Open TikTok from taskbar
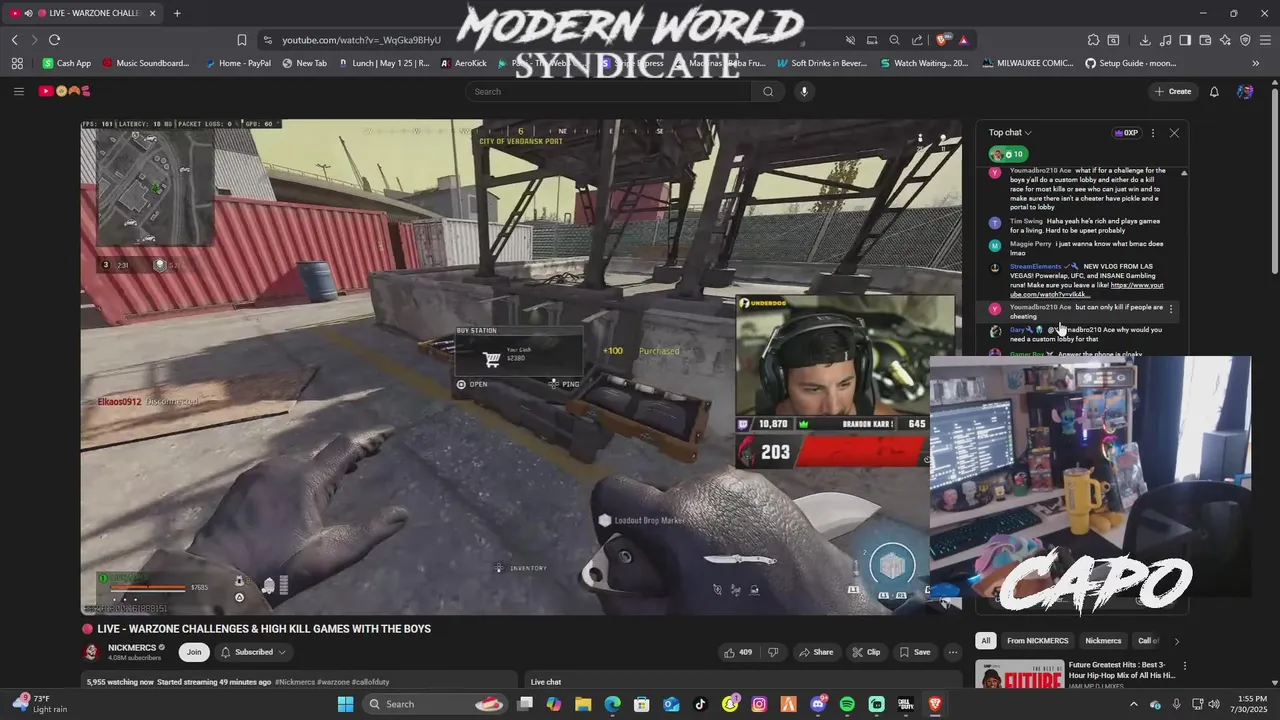This screenshot has width=1280, height=720. 700,704
